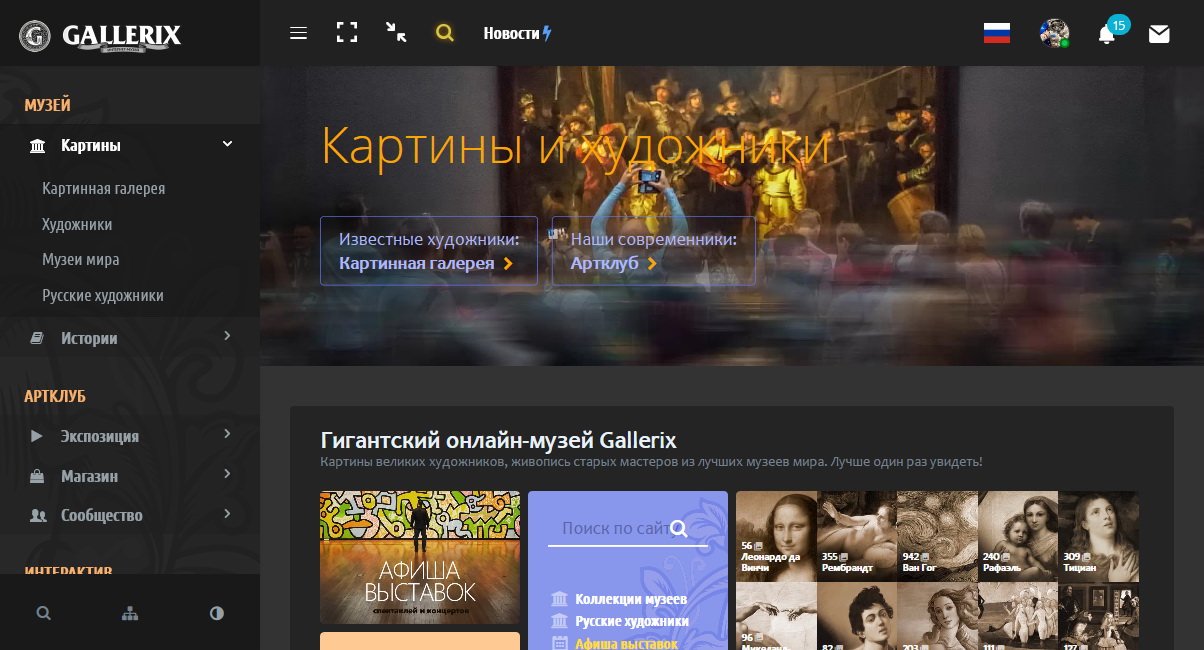Open the user avatar profile
The image size is (1204, 650).
pos(1054,33)
